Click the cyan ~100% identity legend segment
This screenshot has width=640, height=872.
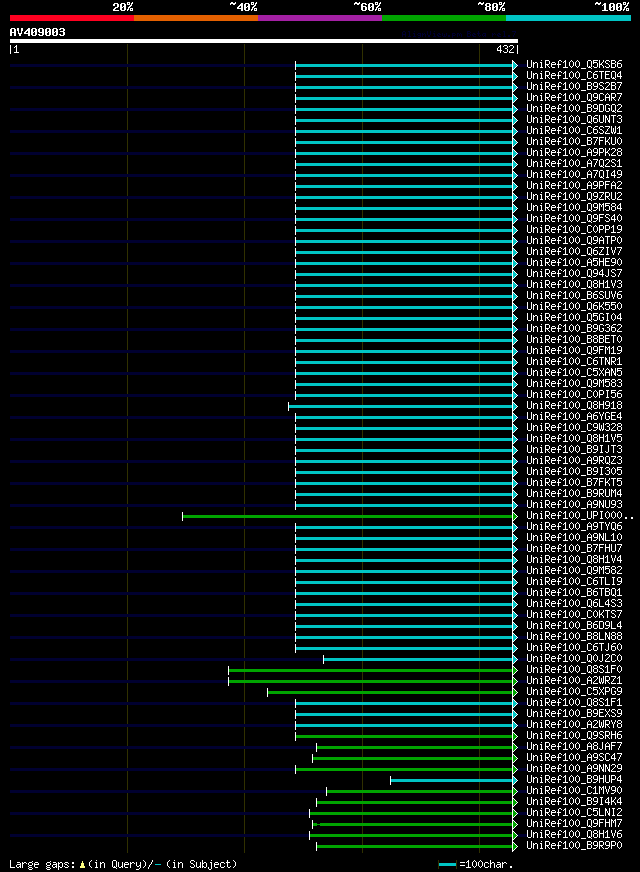coord(568,18)
